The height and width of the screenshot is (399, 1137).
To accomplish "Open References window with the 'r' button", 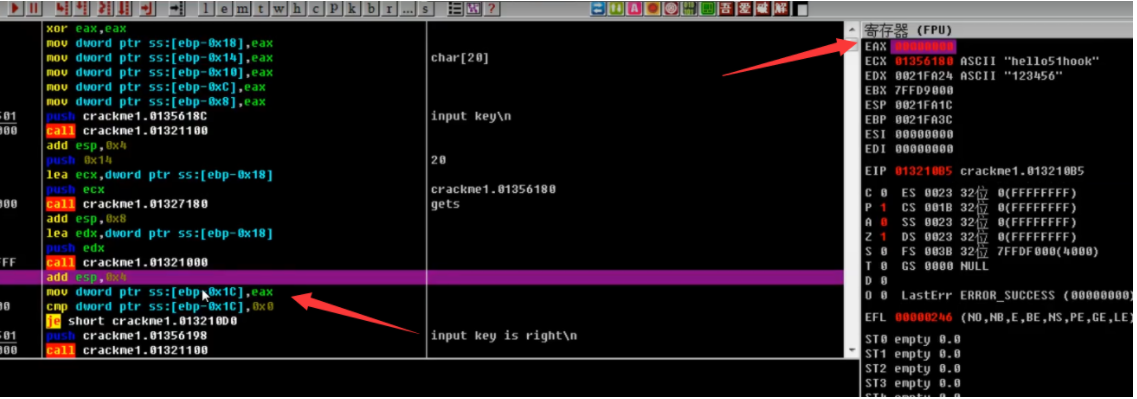I will pyautogui.click(x=389, y=9).
